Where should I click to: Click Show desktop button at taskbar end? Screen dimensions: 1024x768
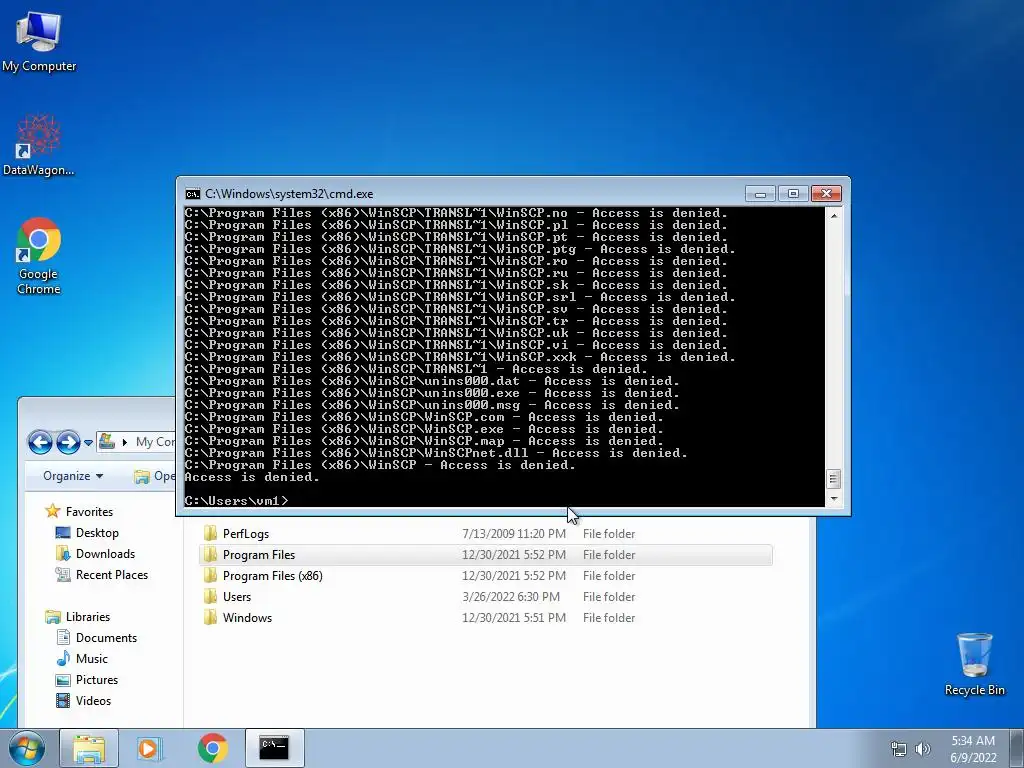click(1018, 748)
